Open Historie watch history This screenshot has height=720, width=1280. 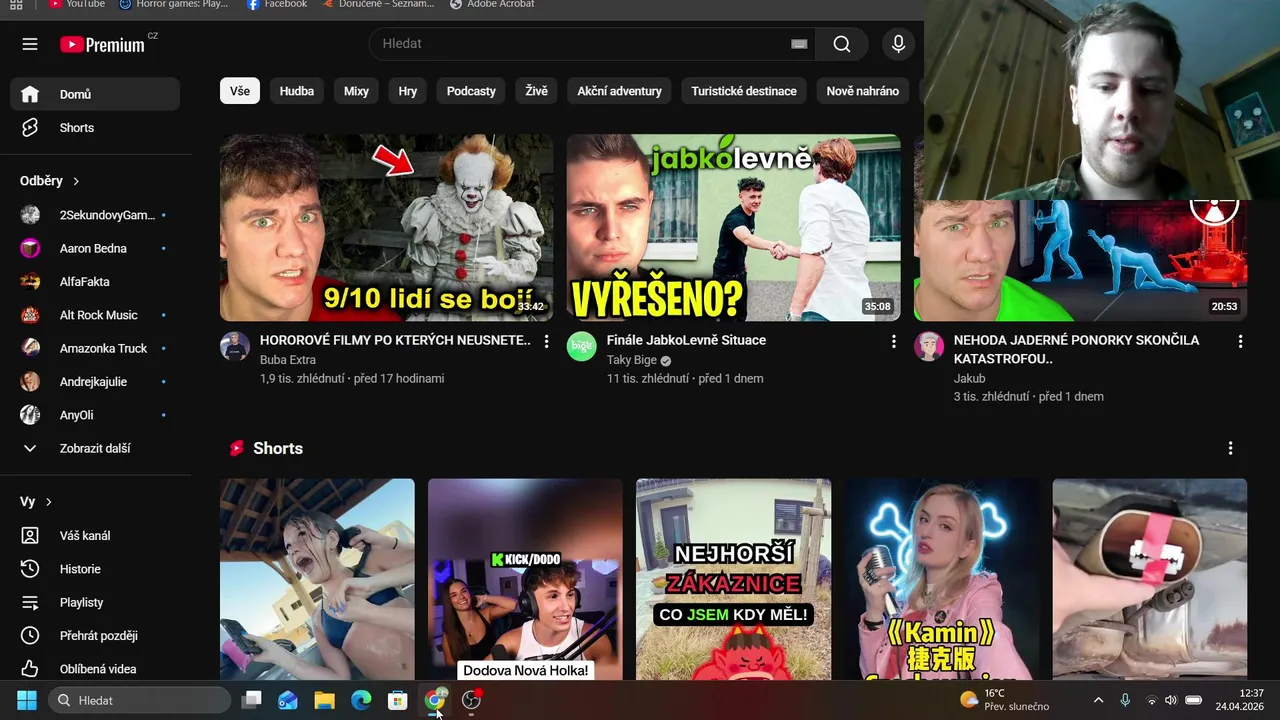click(x=95, y=569)
